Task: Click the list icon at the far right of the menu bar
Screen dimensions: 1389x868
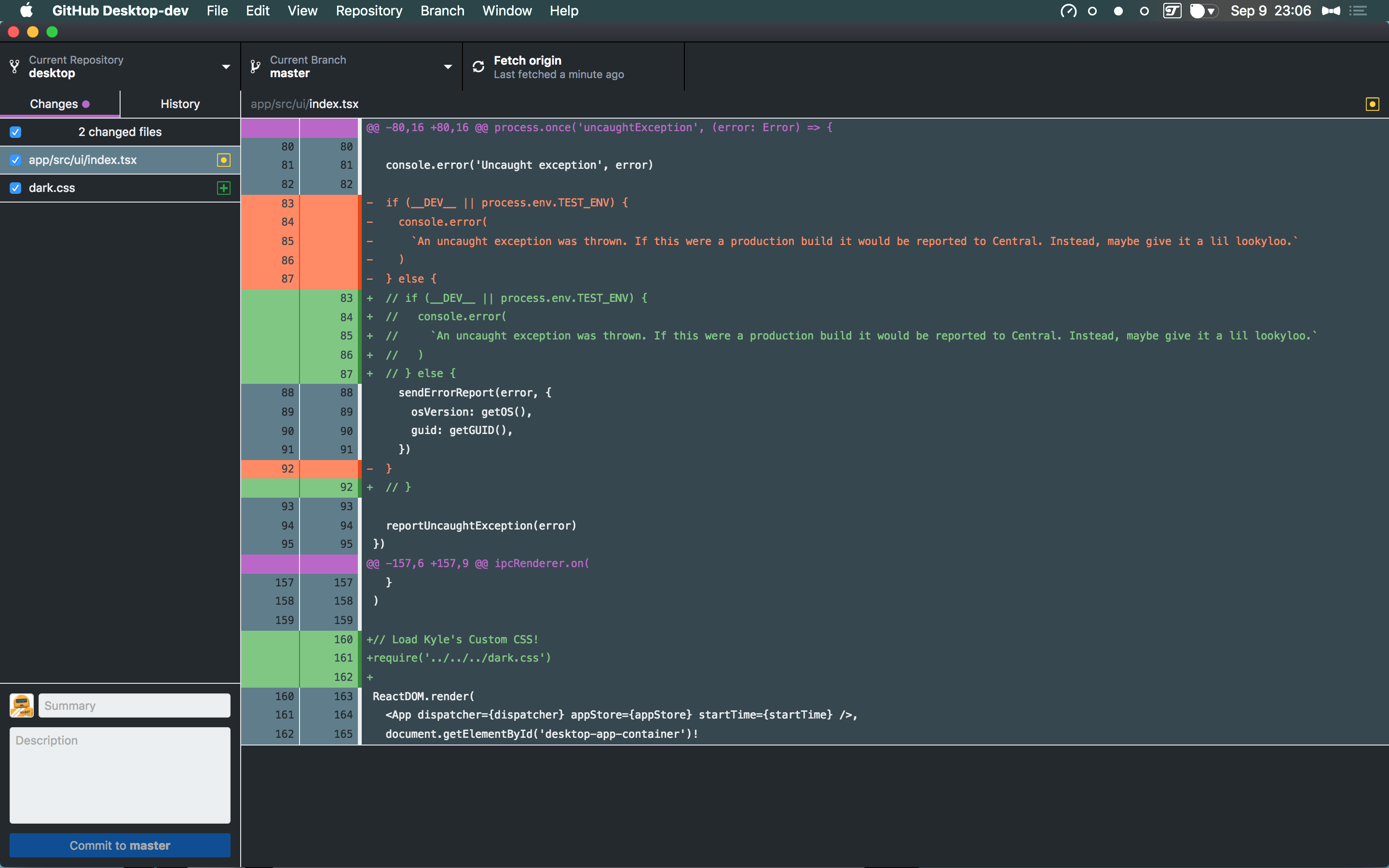Action: click(1359, 10)
